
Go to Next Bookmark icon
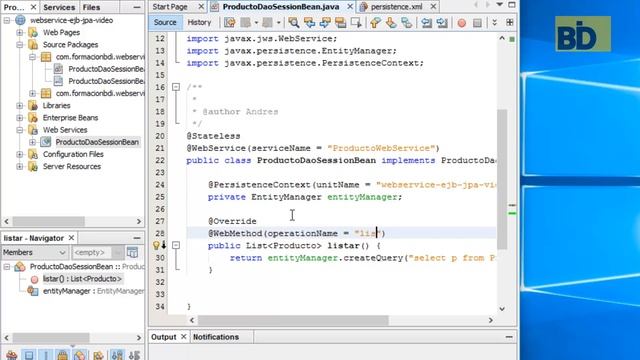click(391, 22)
